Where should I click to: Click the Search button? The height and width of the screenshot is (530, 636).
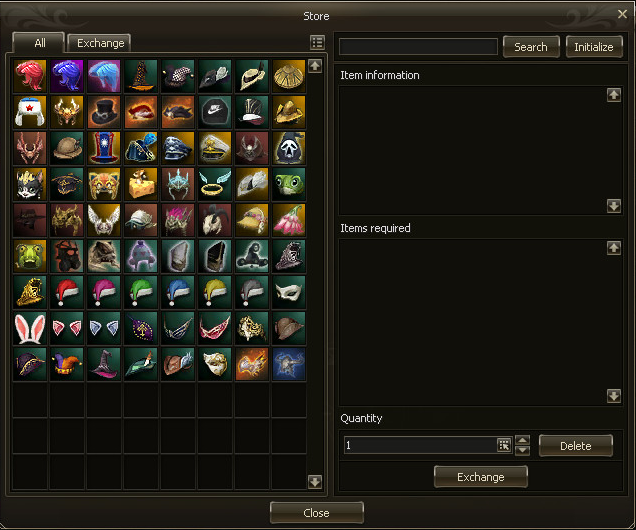pos(531,47)
